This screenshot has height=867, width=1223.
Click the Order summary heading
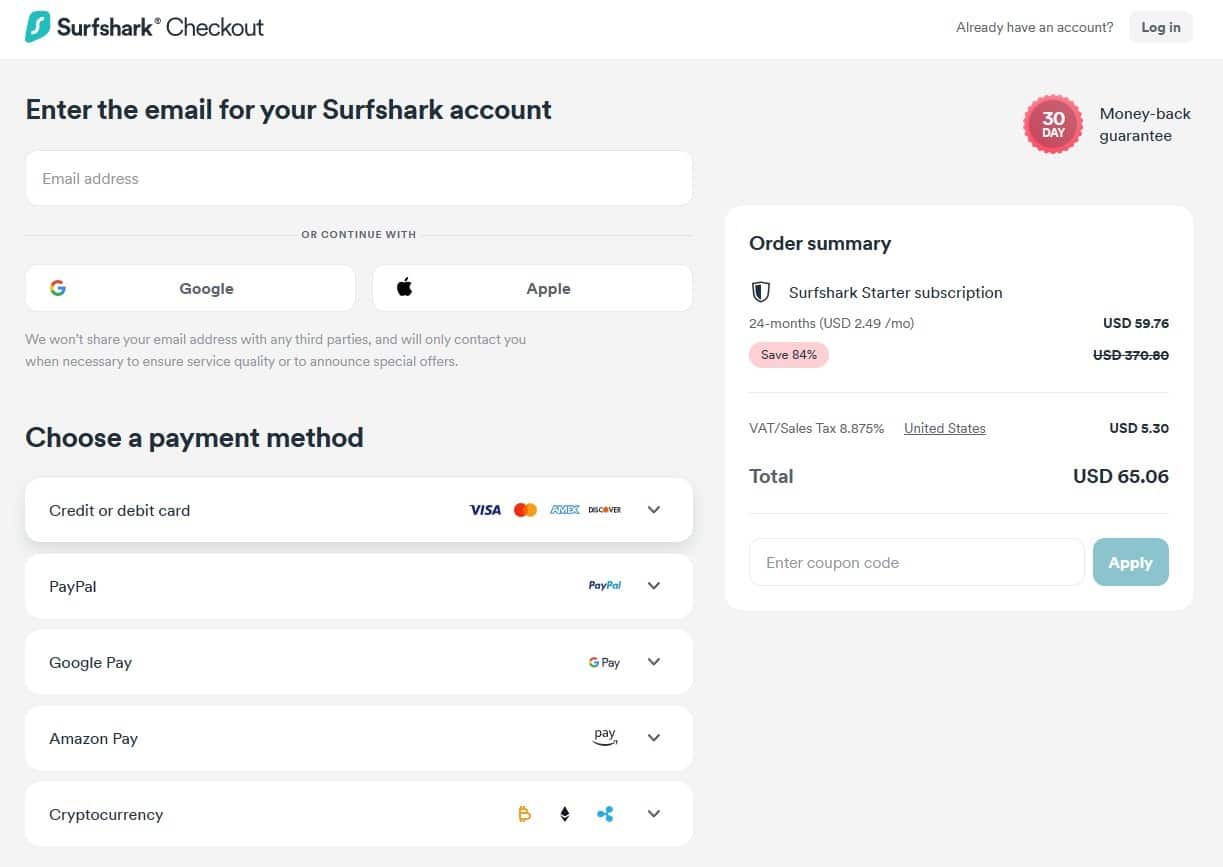click(820, 243)
